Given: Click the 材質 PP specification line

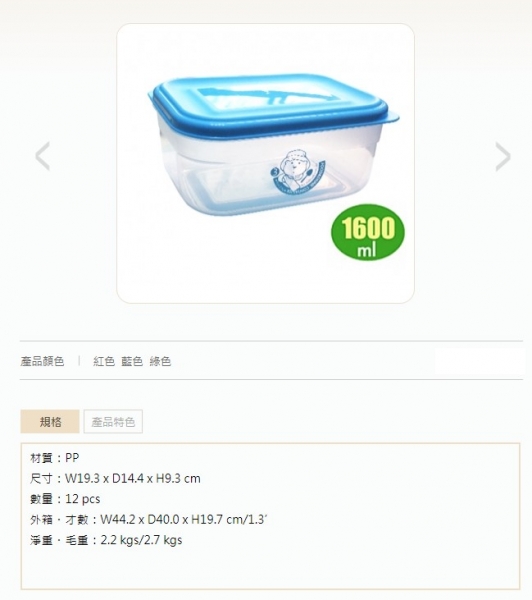Looking at the screenshot, I should 55,458.
